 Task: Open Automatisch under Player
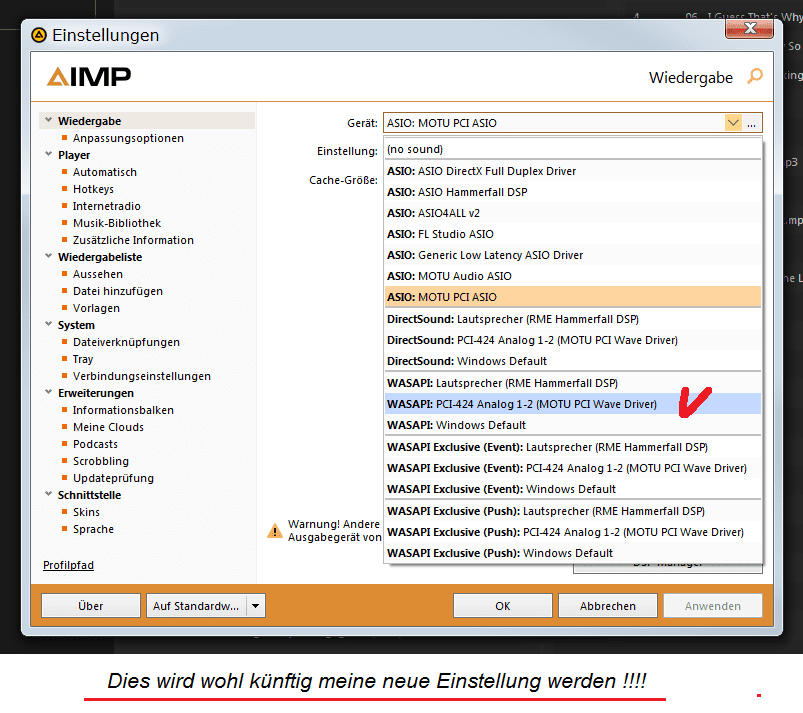click(x=105, y=172)
